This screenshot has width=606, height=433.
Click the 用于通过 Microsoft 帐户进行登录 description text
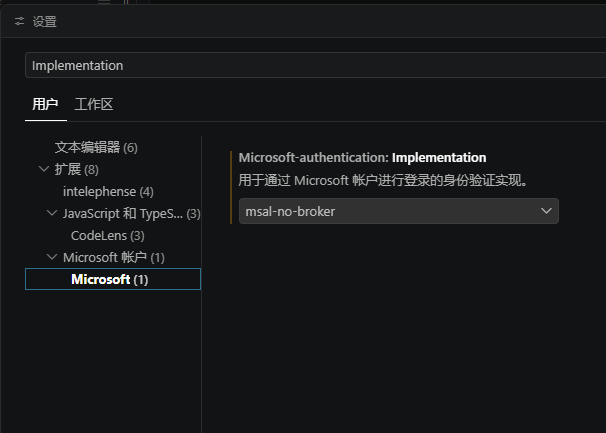383,180
